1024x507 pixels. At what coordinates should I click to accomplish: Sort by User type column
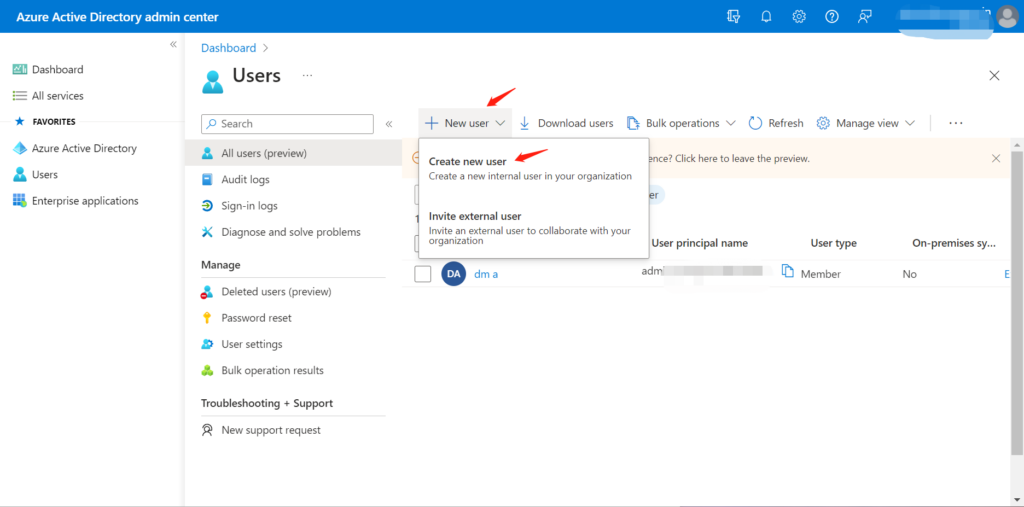[x=833, y=243]
